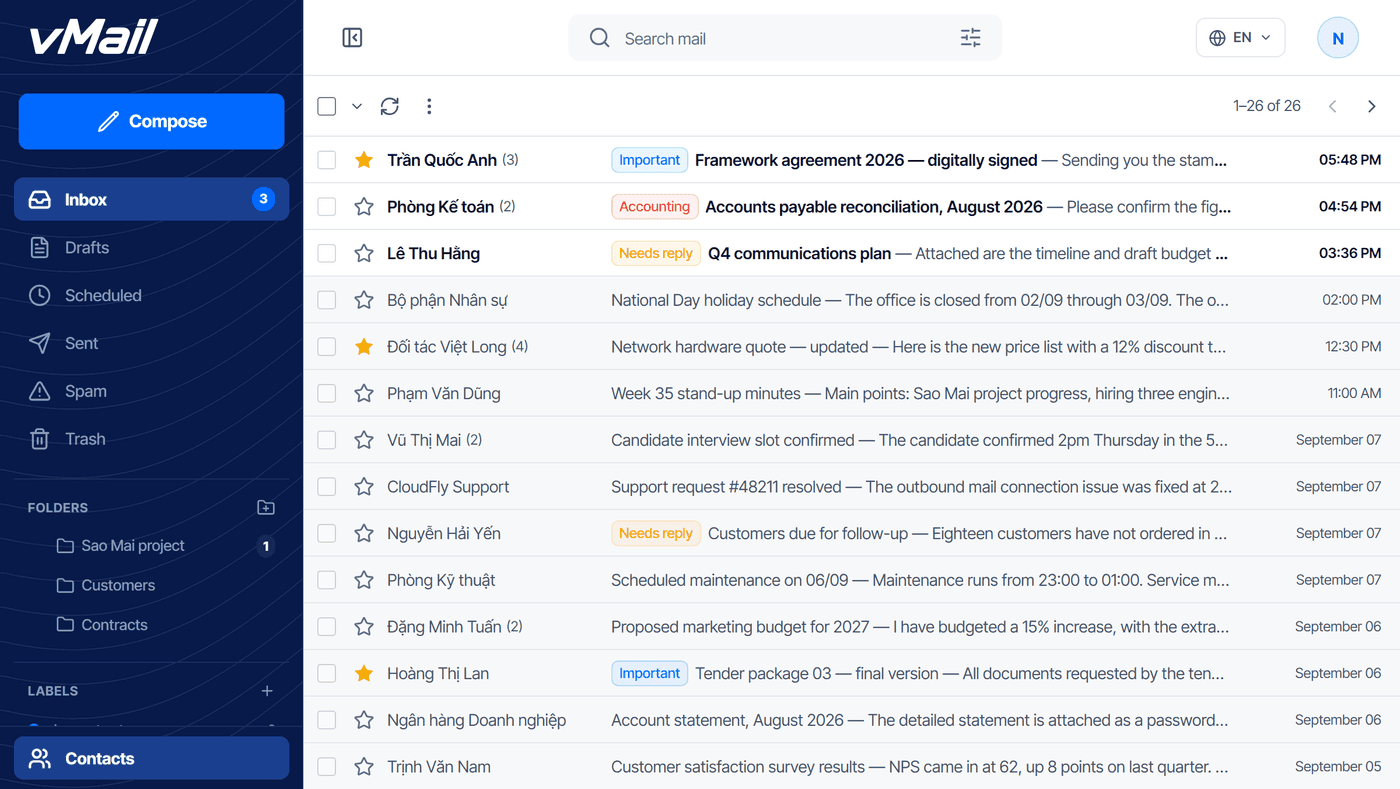The height and width of the screenshot is (789, 1400).
Task: Unstar Đối tác Việt Long email
Action: 364,347
